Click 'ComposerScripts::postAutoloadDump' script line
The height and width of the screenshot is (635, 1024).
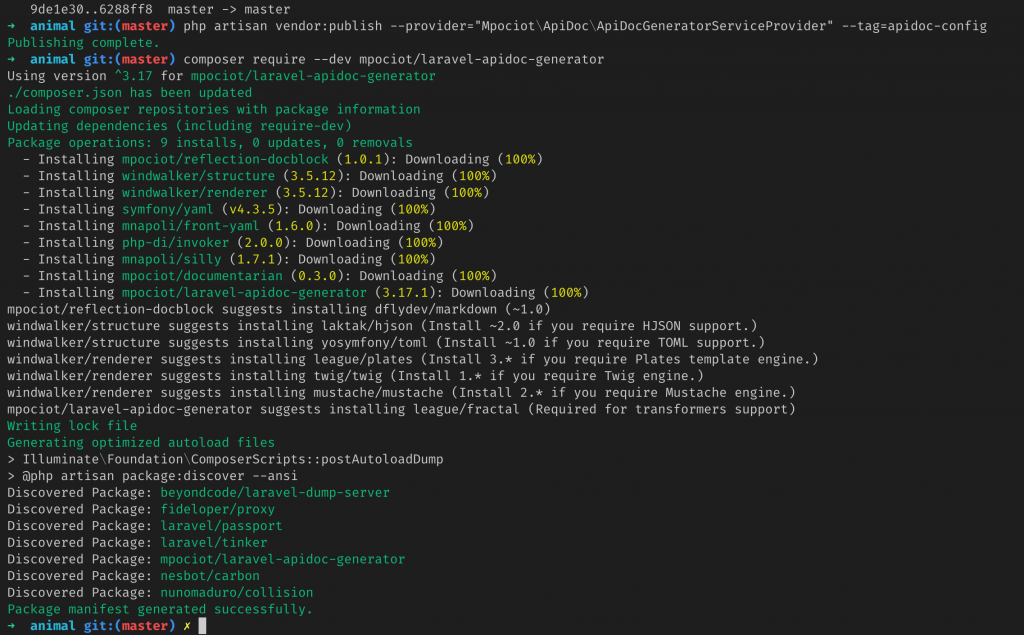(x=225, y=459)
